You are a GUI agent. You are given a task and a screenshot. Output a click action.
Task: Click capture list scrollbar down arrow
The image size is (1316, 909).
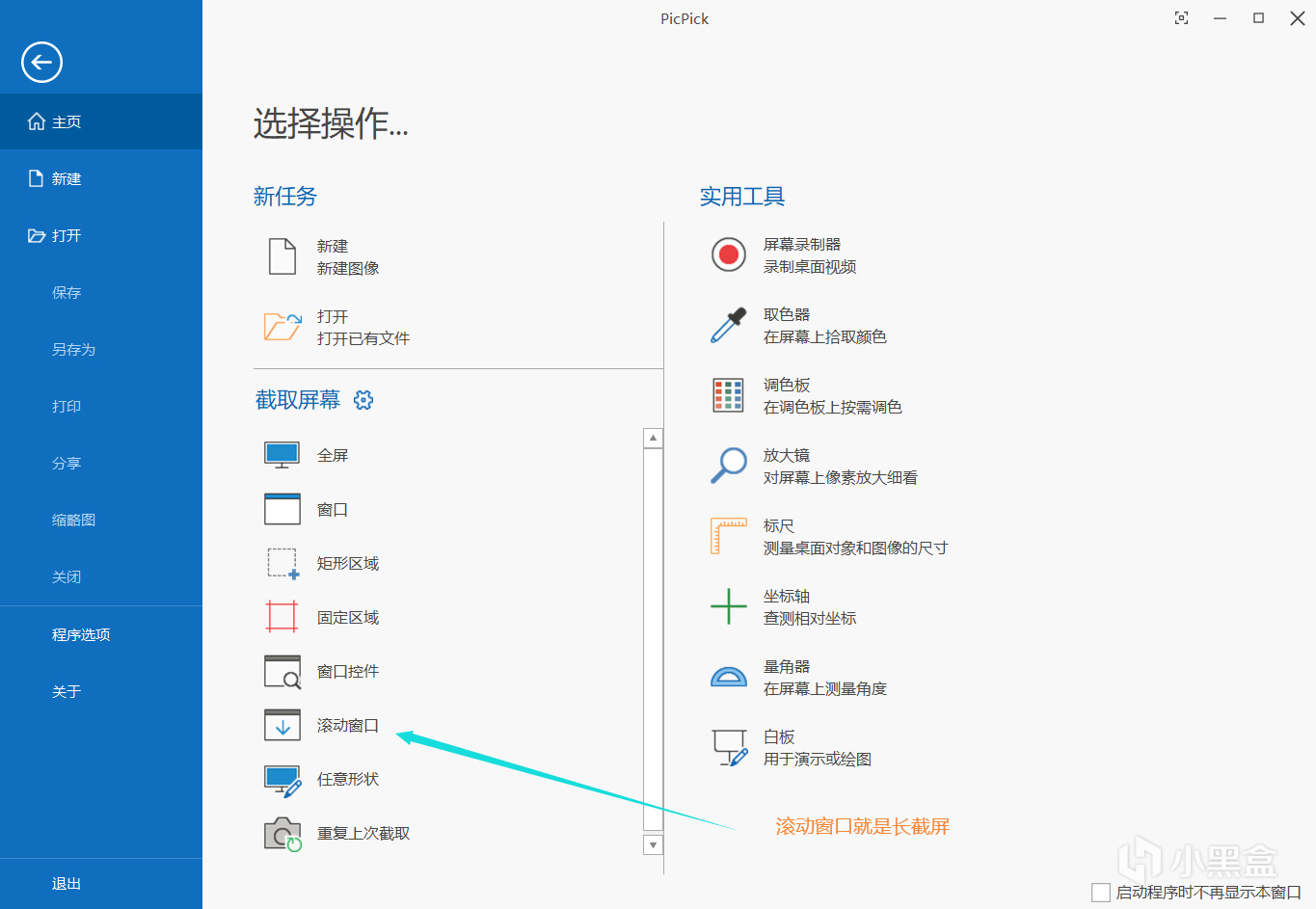654,845
